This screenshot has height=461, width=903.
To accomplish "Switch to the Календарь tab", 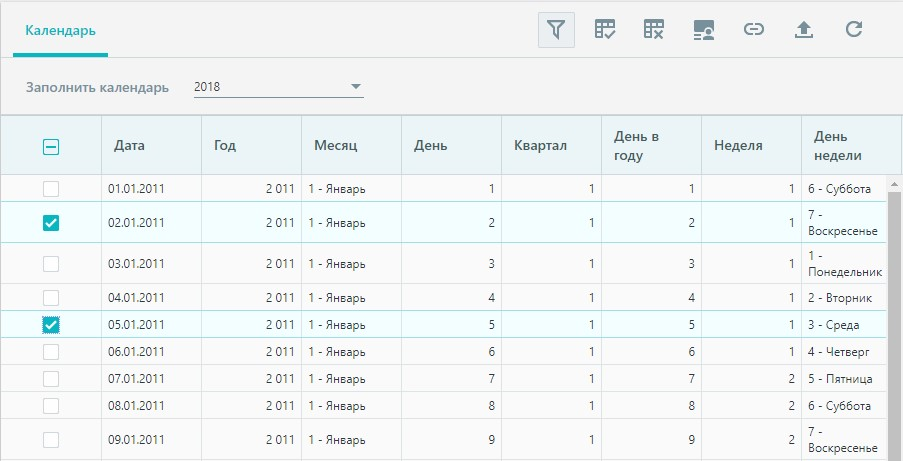I will point(60,31).
